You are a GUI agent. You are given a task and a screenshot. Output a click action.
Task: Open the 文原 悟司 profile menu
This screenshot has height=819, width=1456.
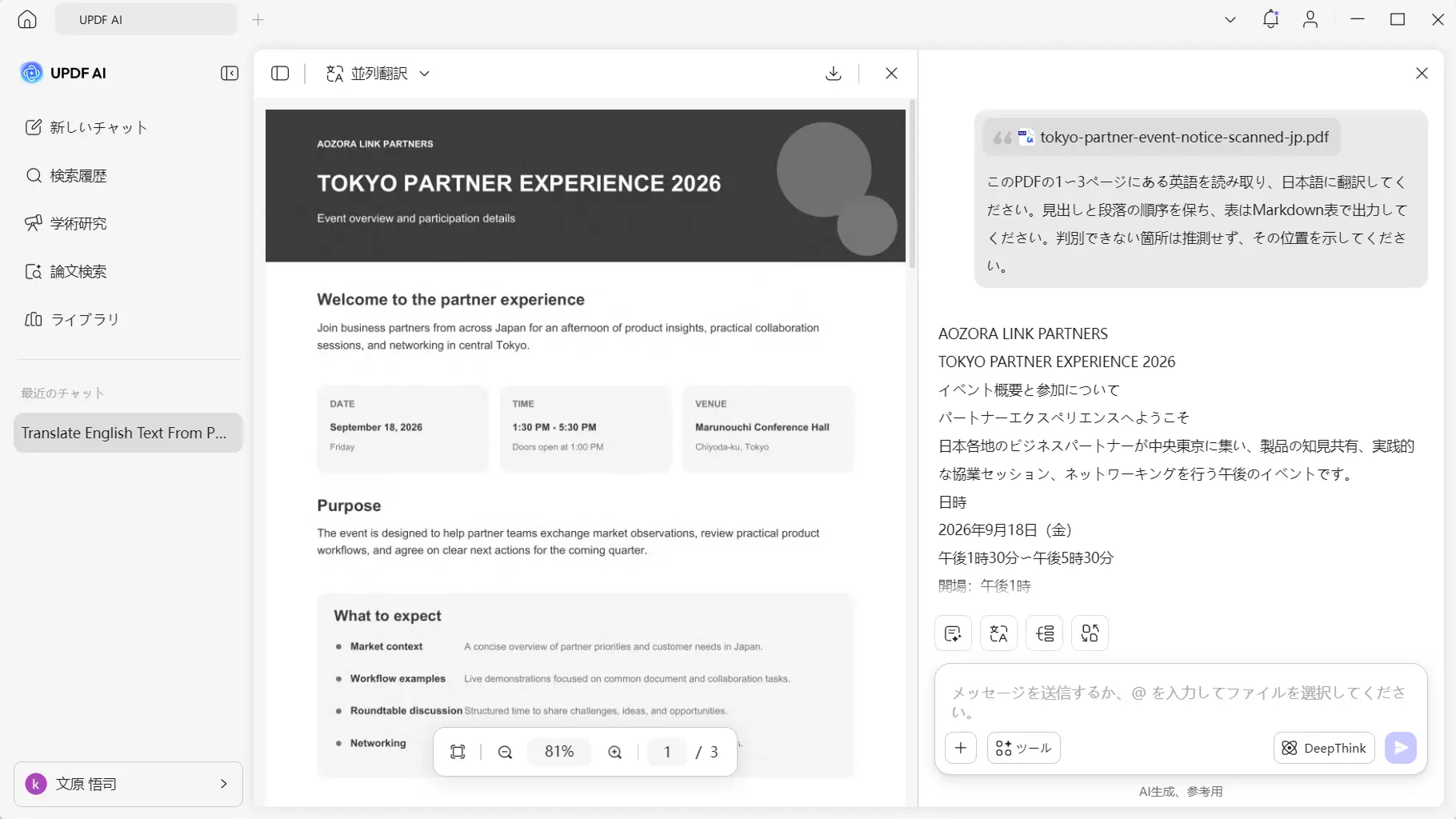tap(128, 784)
